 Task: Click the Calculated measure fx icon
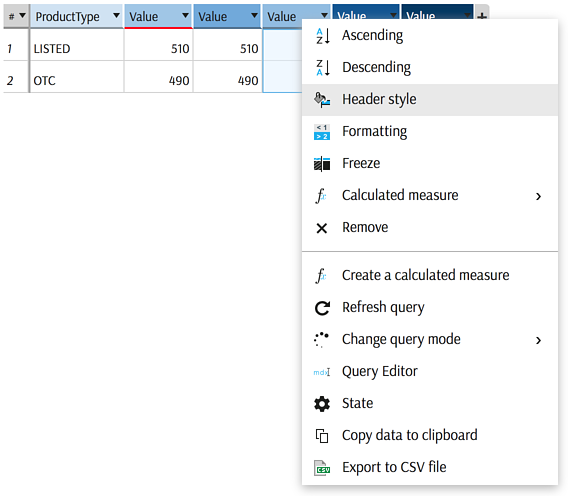pos(321,196)
